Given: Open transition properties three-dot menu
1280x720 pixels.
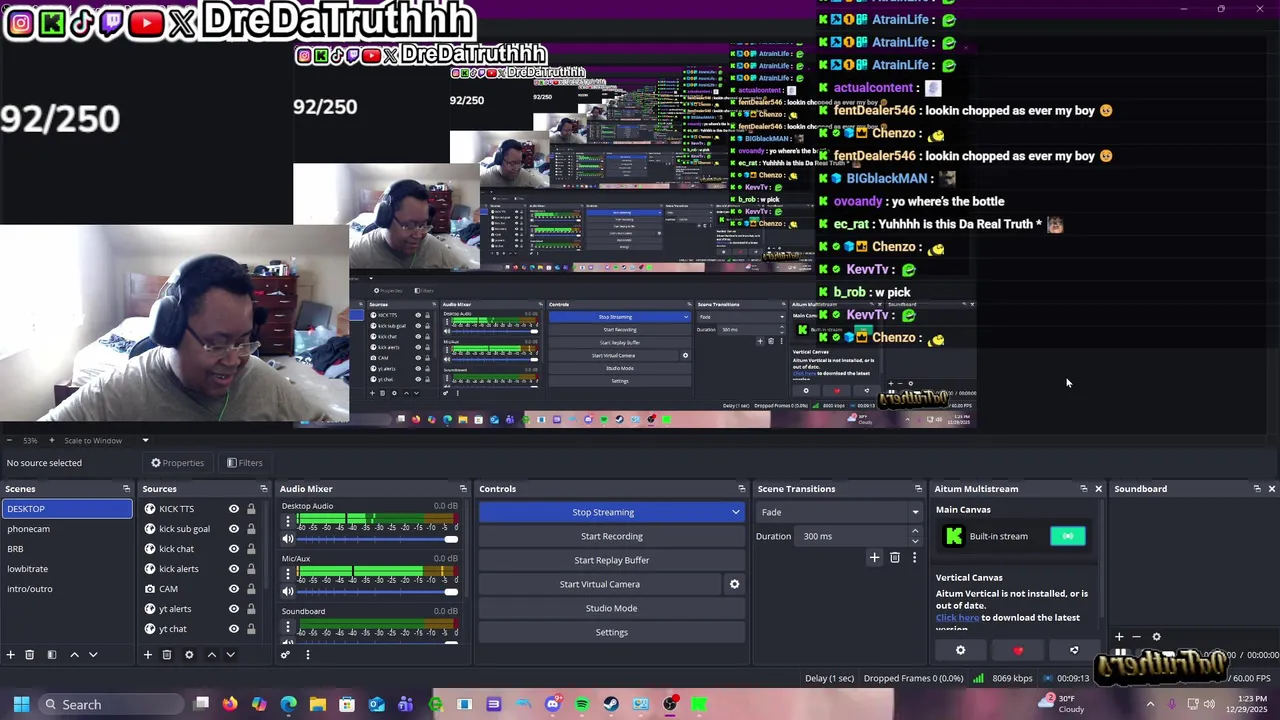Looking at the screenshot, I should (914, 558).
